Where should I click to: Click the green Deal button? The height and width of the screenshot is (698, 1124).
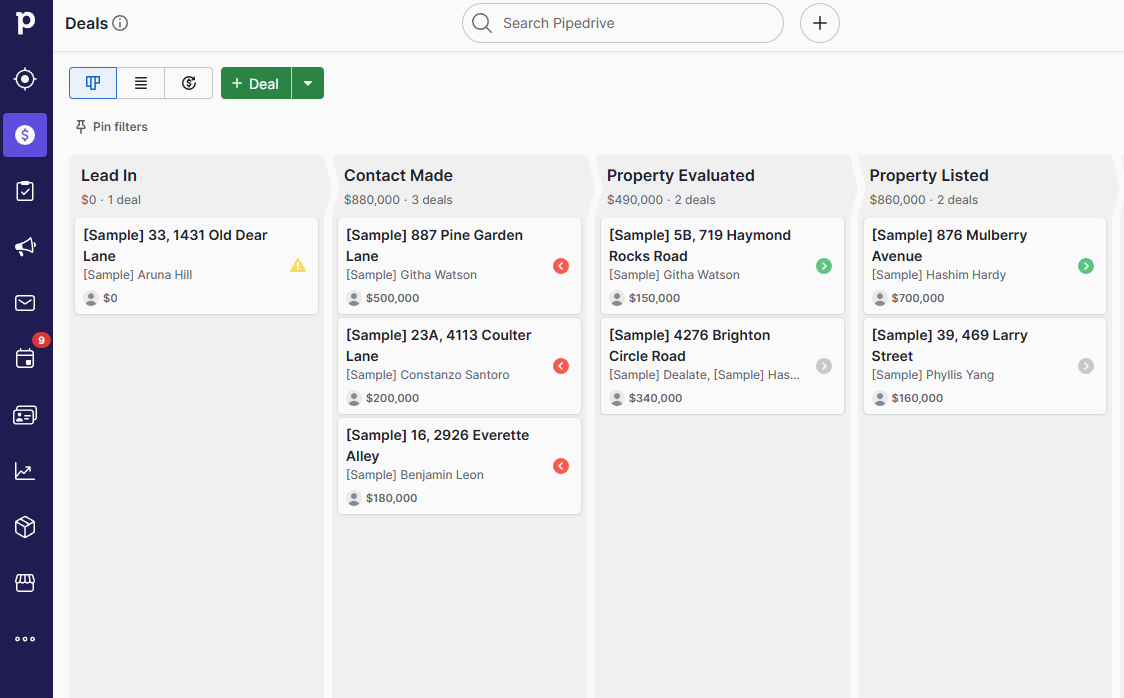(x=256, y=83)
